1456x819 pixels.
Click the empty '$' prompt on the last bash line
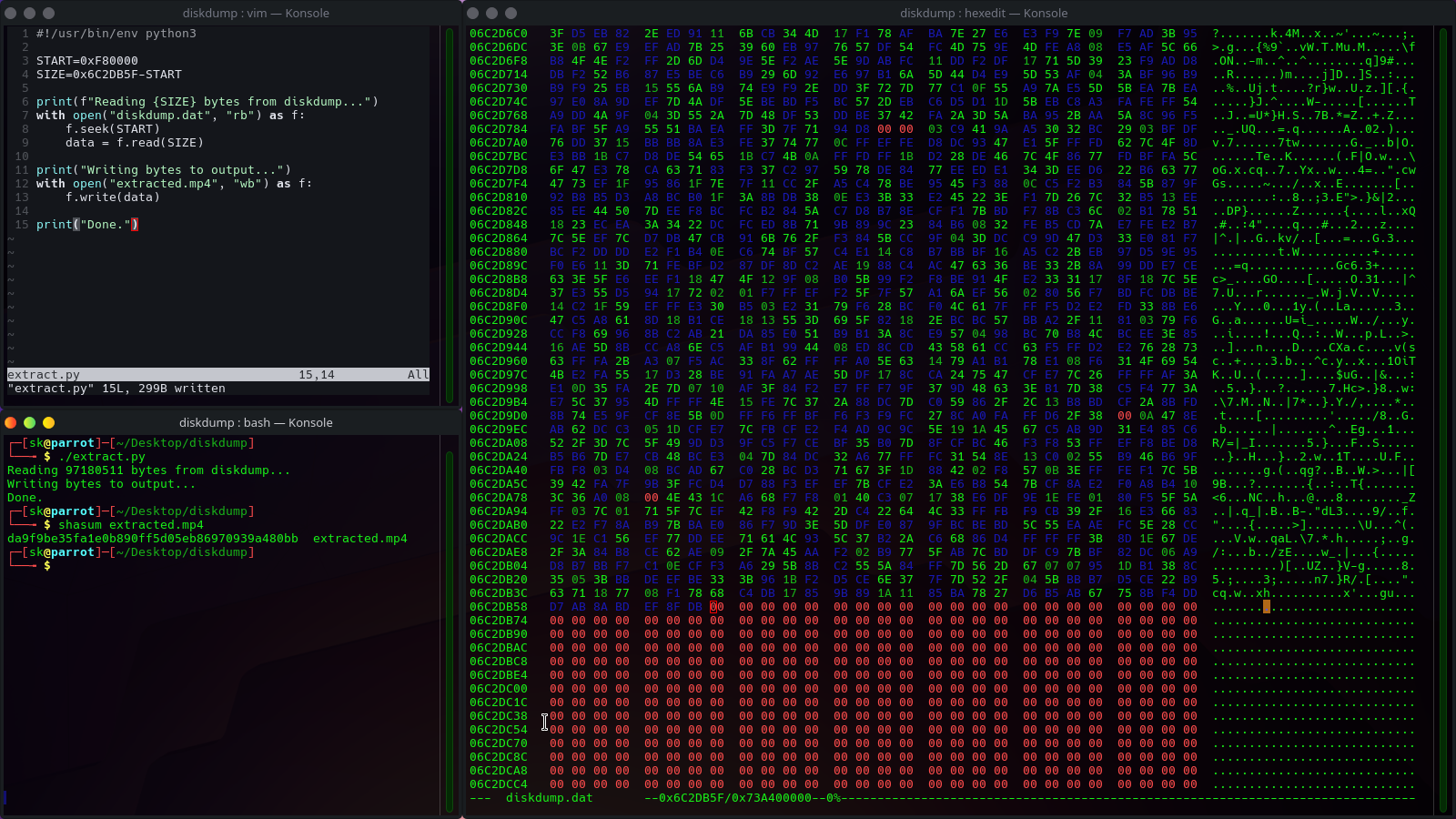(x=47, y=566)
